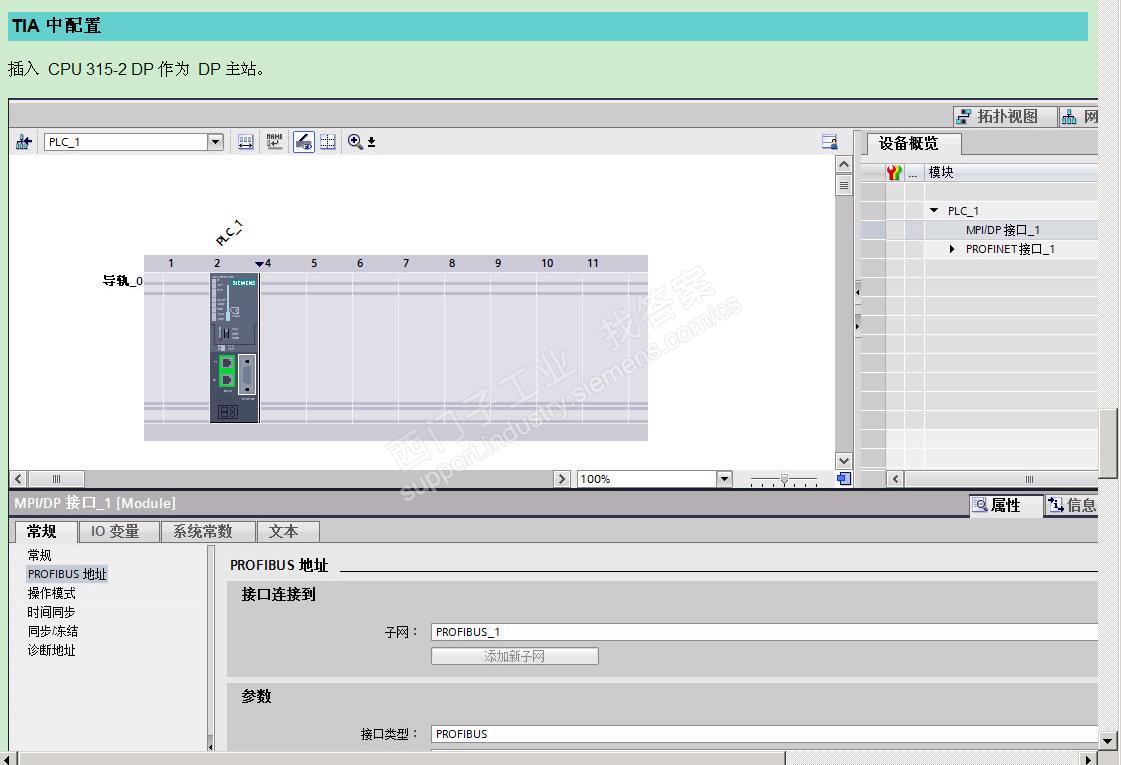Image resolution: width=1121 pixels, height=765 pixels.
Task: Collapse the PLC_1 tree node
Action: [x=934, y=210]
